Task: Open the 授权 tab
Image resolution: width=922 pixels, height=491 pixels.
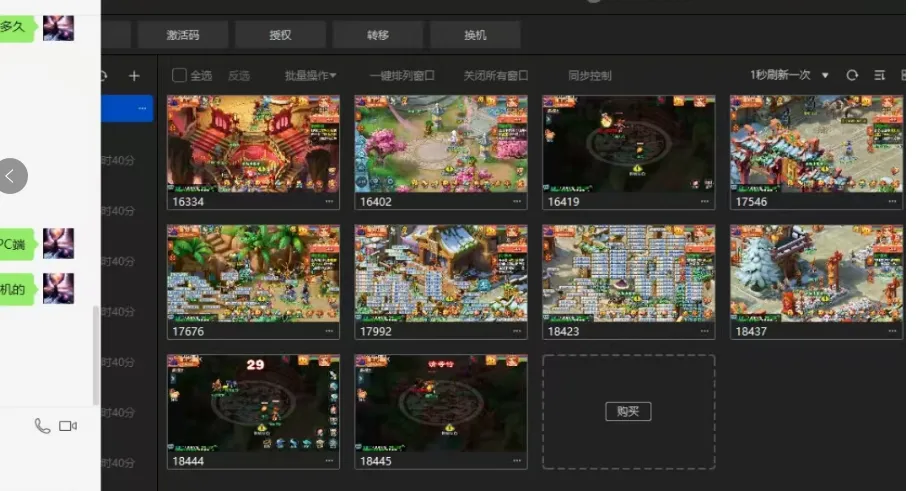Action: pos(280,35)
